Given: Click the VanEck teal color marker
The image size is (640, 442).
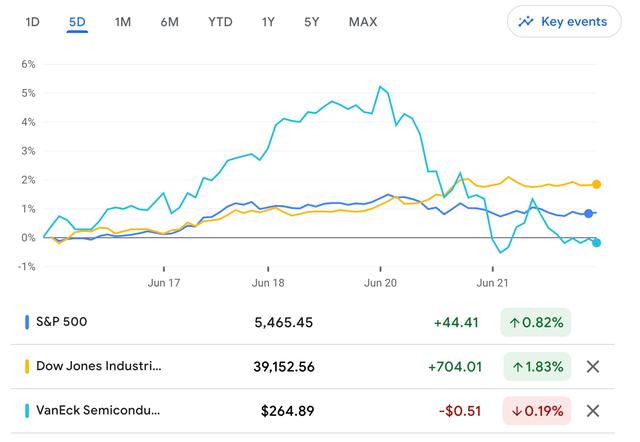Looking at the screenshot, I should (x=27, y=410).
